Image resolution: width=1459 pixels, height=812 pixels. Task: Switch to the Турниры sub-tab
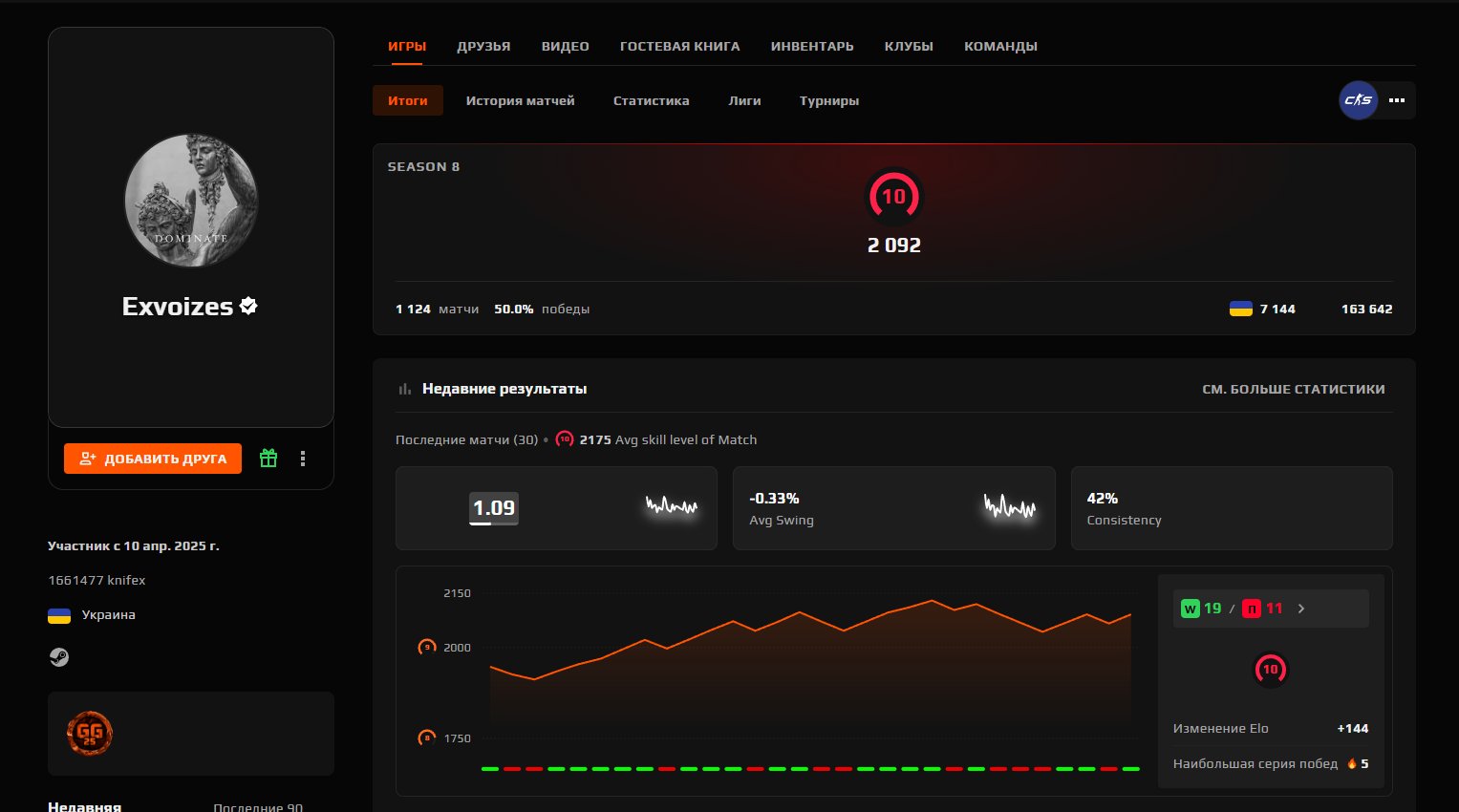click(x=829, y=100)
